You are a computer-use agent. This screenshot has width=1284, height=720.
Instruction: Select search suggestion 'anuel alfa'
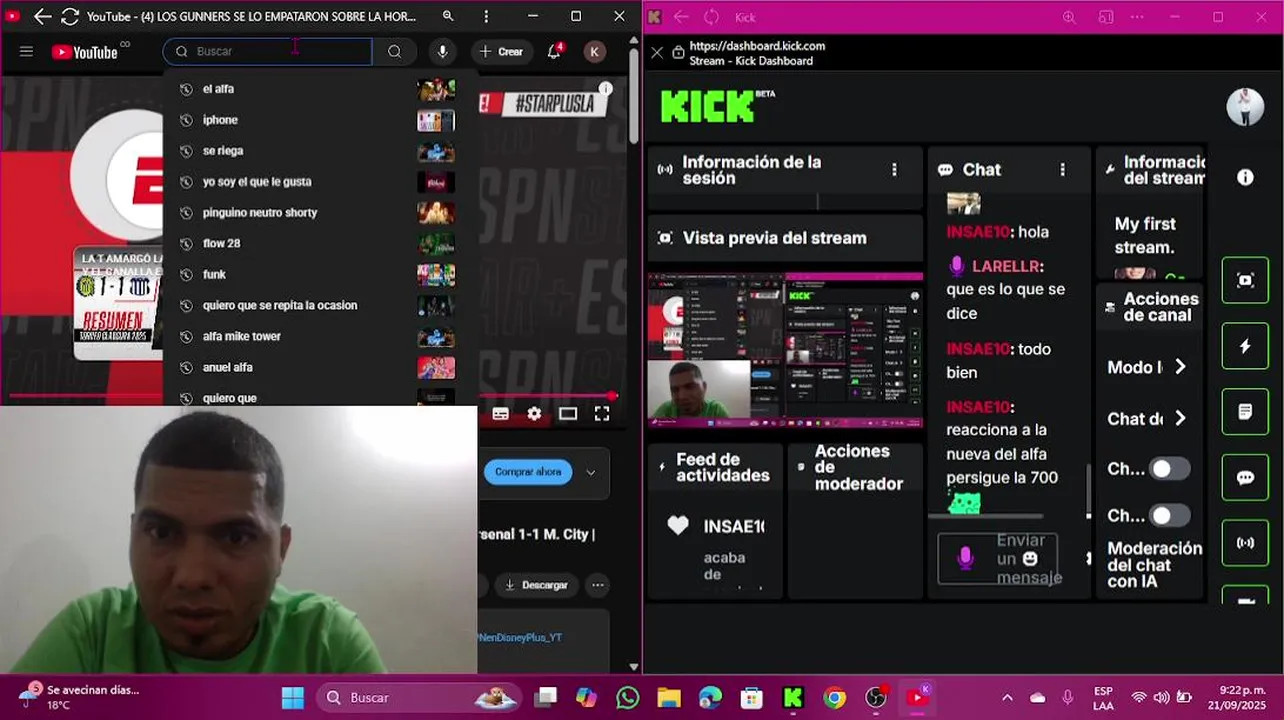[x=320, y=367]
